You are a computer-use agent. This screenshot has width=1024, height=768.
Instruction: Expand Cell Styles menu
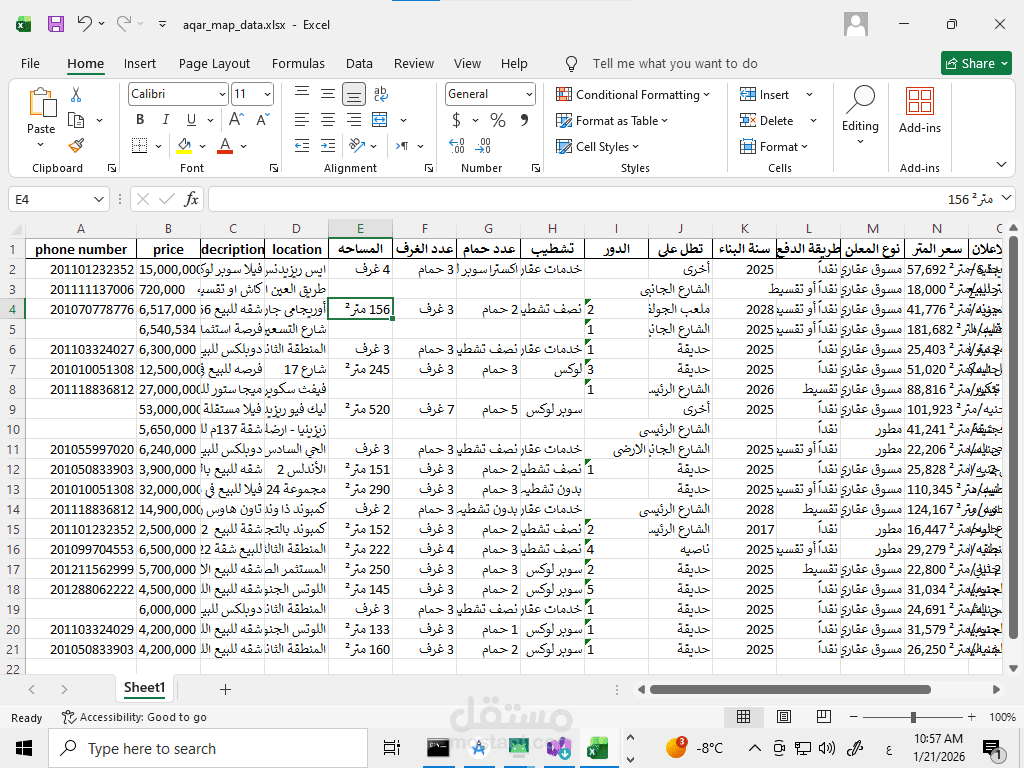[597, 147]
